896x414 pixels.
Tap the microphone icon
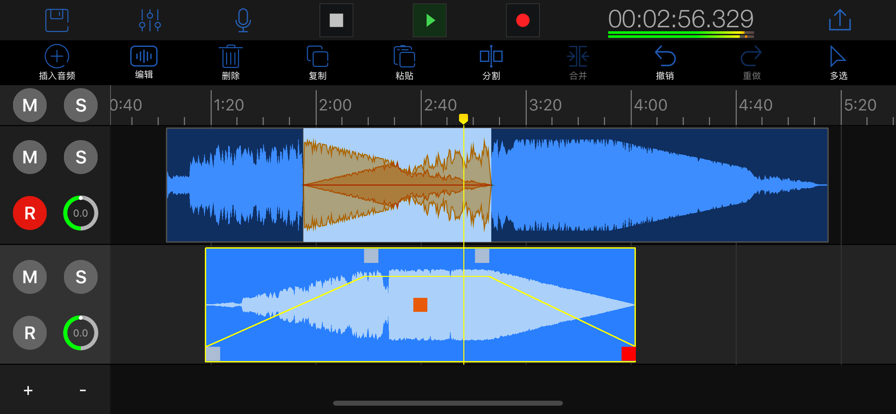coord(243,20)
